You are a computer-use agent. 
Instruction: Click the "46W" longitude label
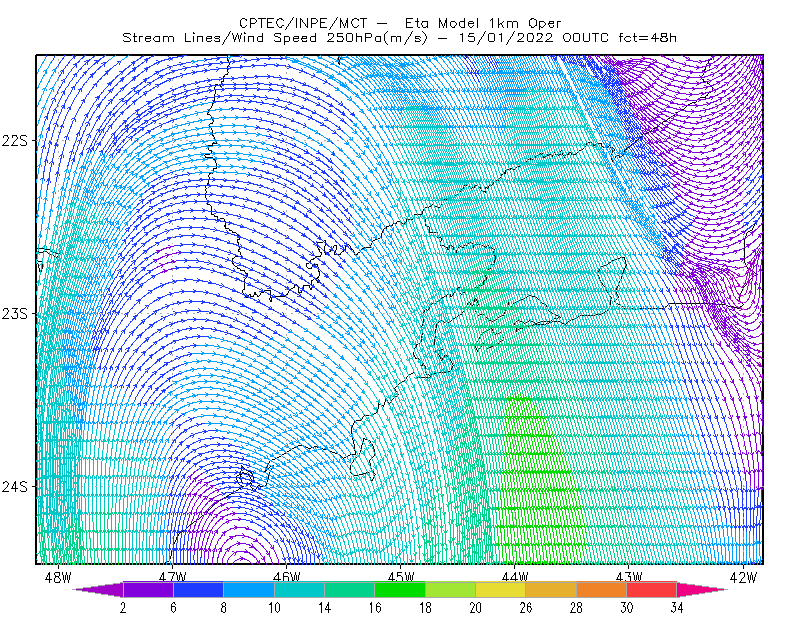point(287,577)
